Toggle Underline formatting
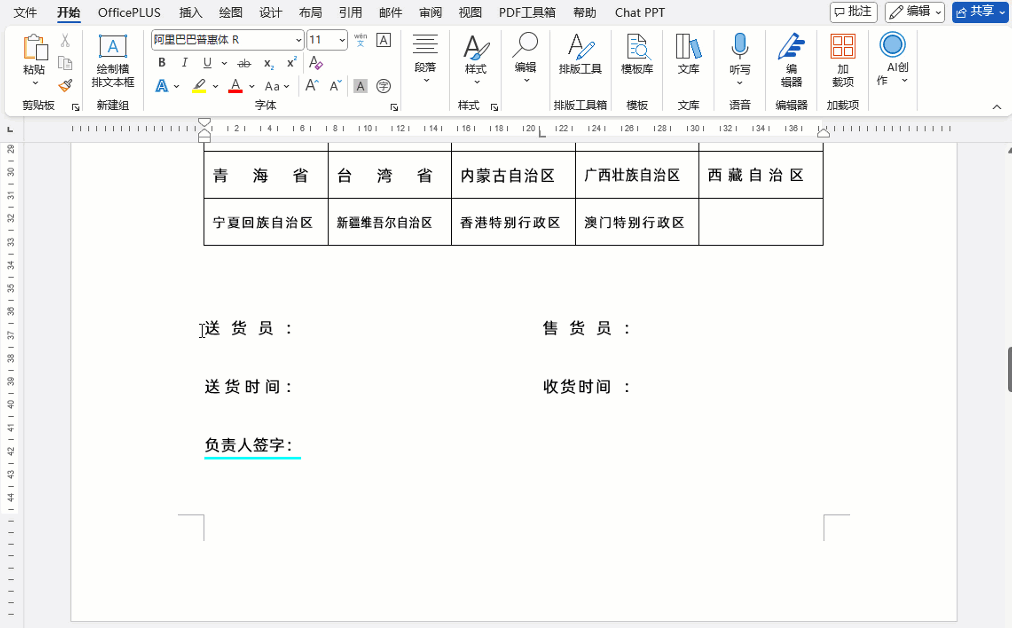The image size is (1012, 628). pos(207,63)
